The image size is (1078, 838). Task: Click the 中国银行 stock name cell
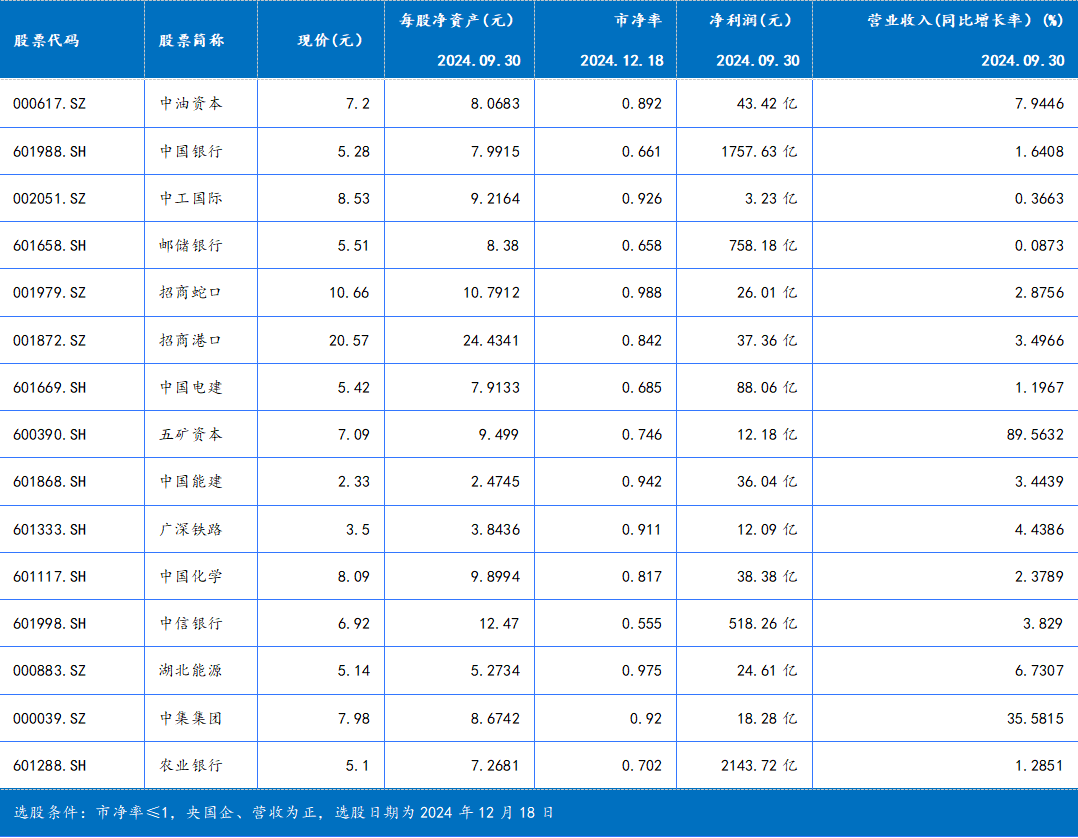(191, 152)
